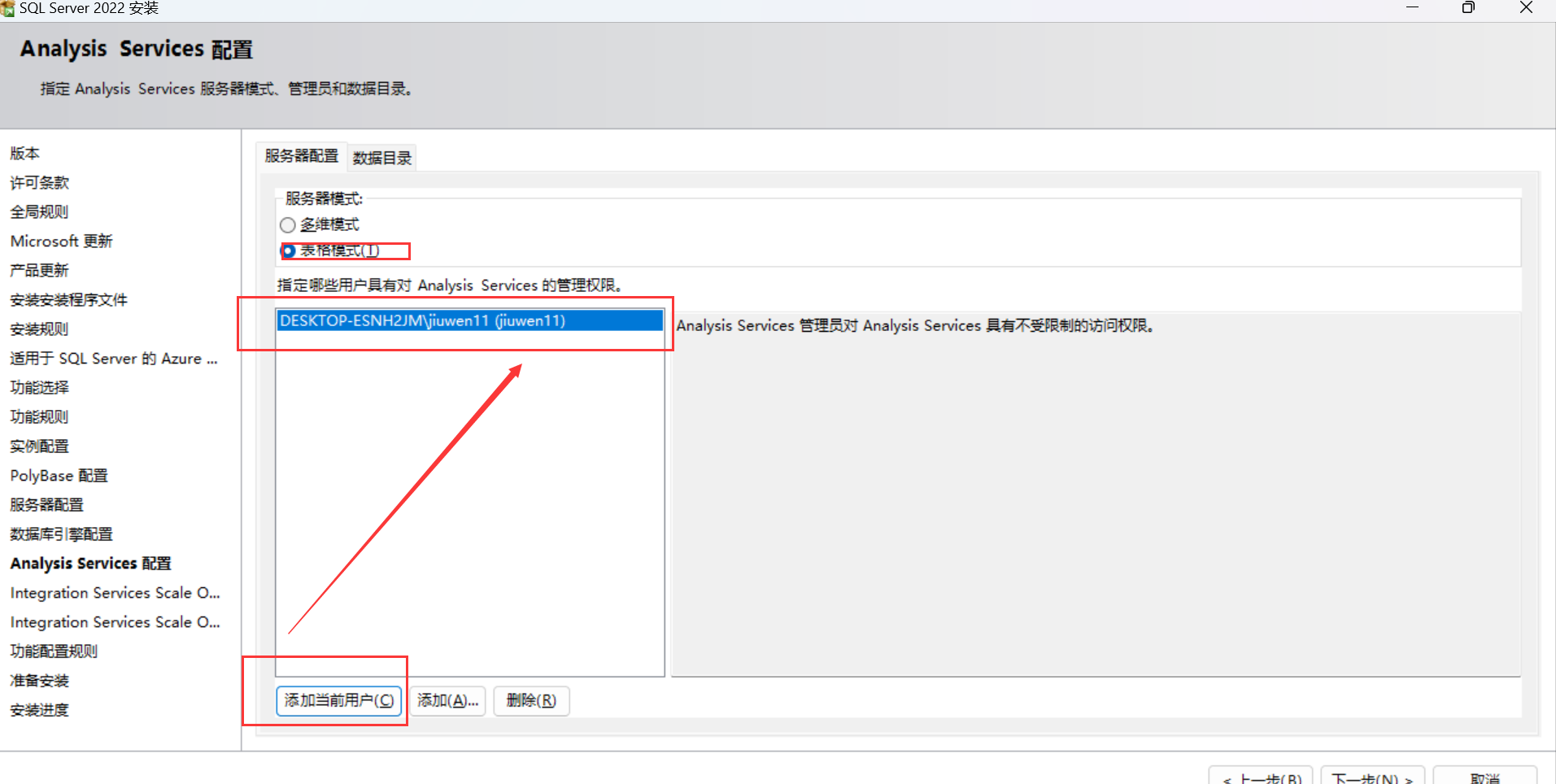Click the 添加(A)... button
1556x784 pixels.
coord(447,700)
